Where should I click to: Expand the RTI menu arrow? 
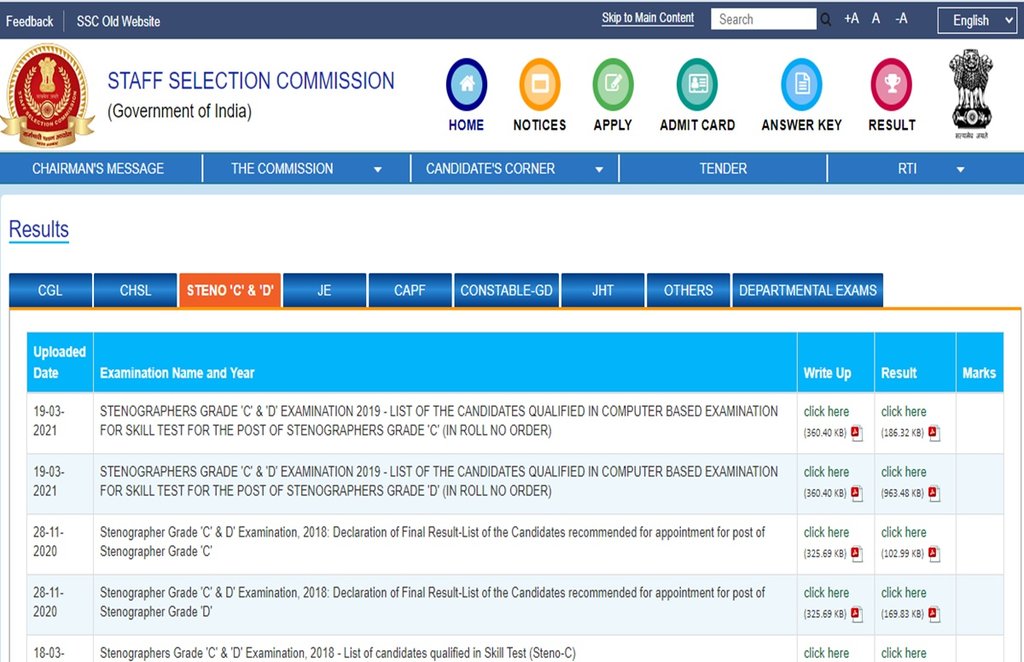pos(960,170)
